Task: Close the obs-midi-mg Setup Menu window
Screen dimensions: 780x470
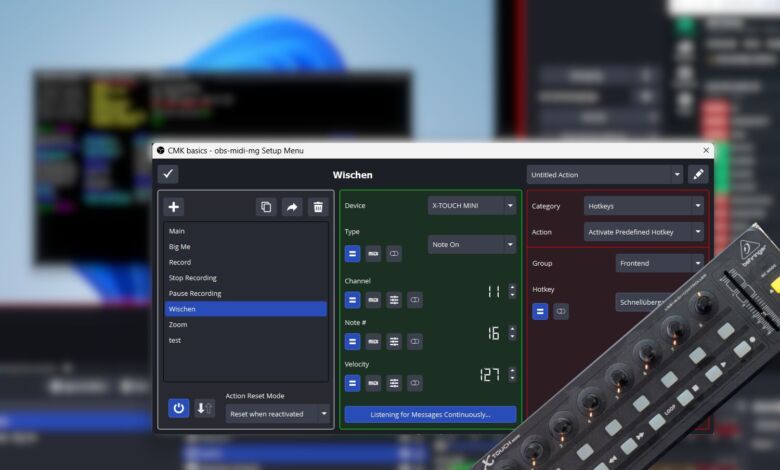Action: pyautogui.click(x=706, y=150)
